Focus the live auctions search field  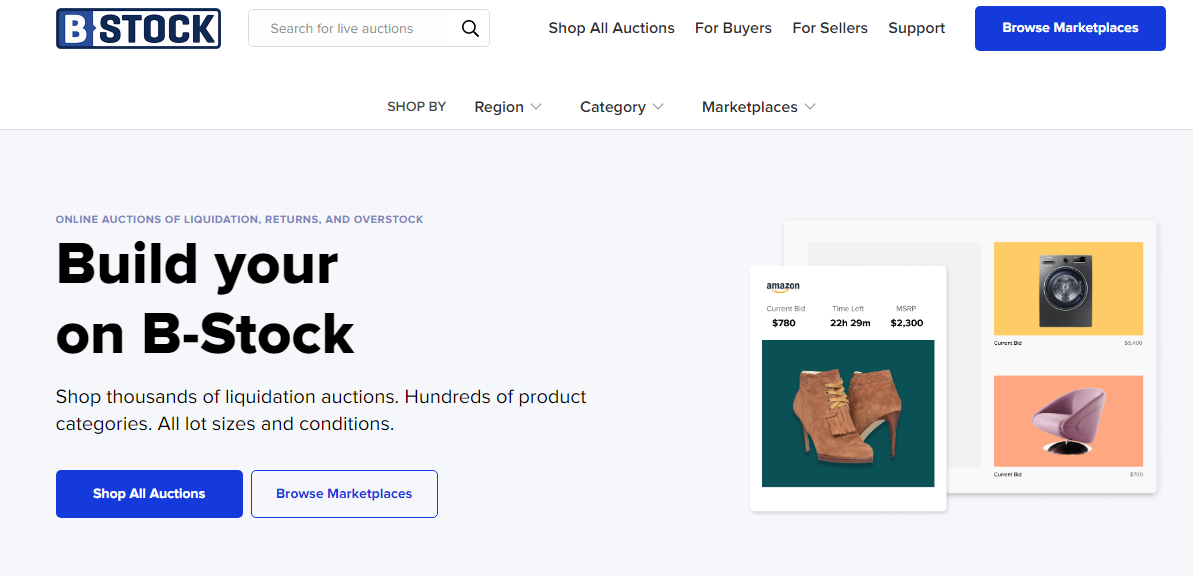[x=355, y=29]
